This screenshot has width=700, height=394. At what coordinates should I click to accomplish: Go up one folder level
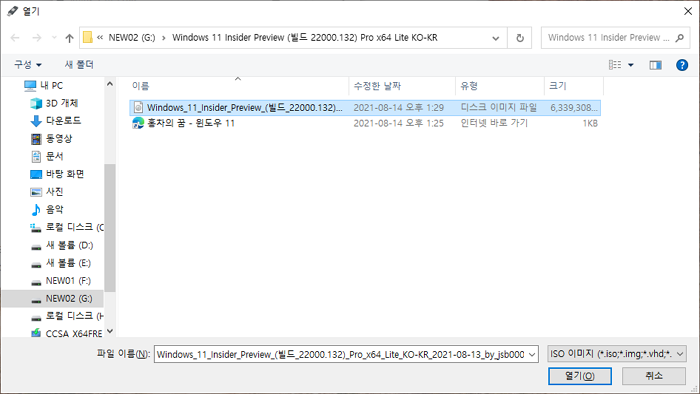tap(69, 38)
